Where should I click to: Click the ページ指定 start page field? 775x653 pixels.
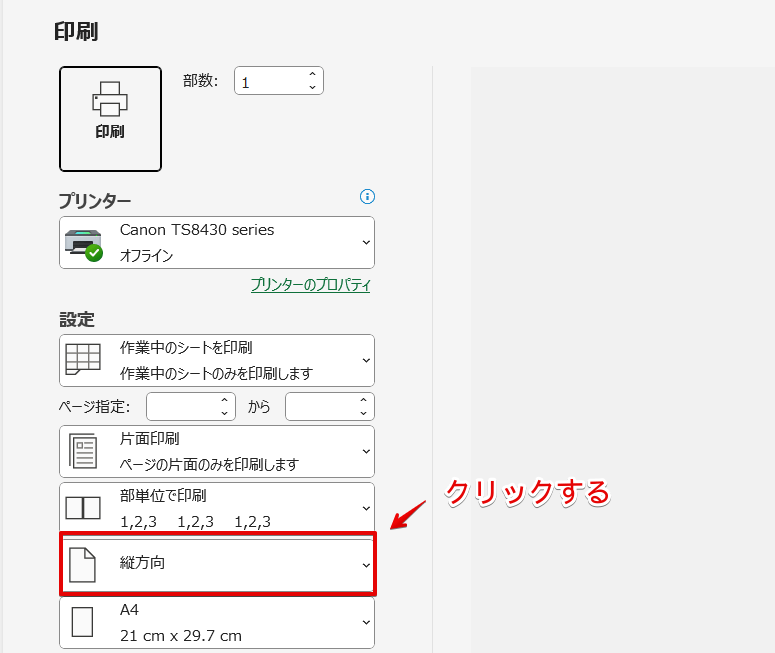click(x=191, y=406)
